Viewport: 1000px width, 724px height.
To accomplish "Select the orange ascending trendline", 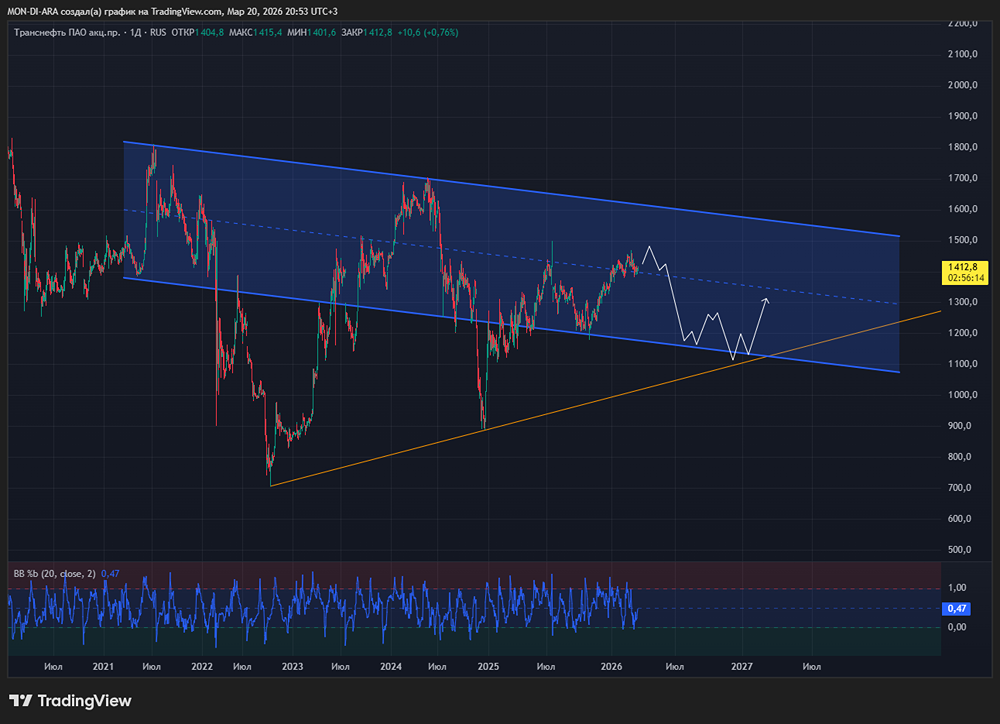I will (606, 399).
